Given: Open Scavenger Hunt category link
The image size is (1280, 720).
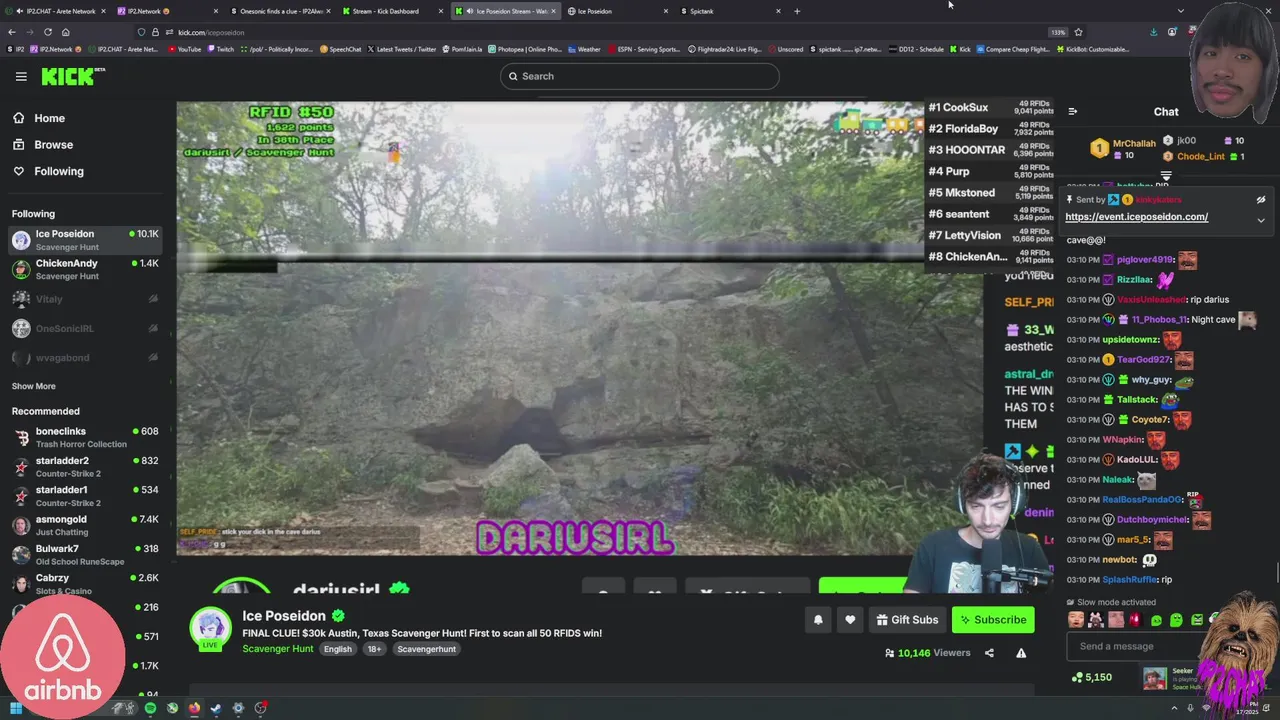Looking at the screenshot, I should [x=278, y=649].
